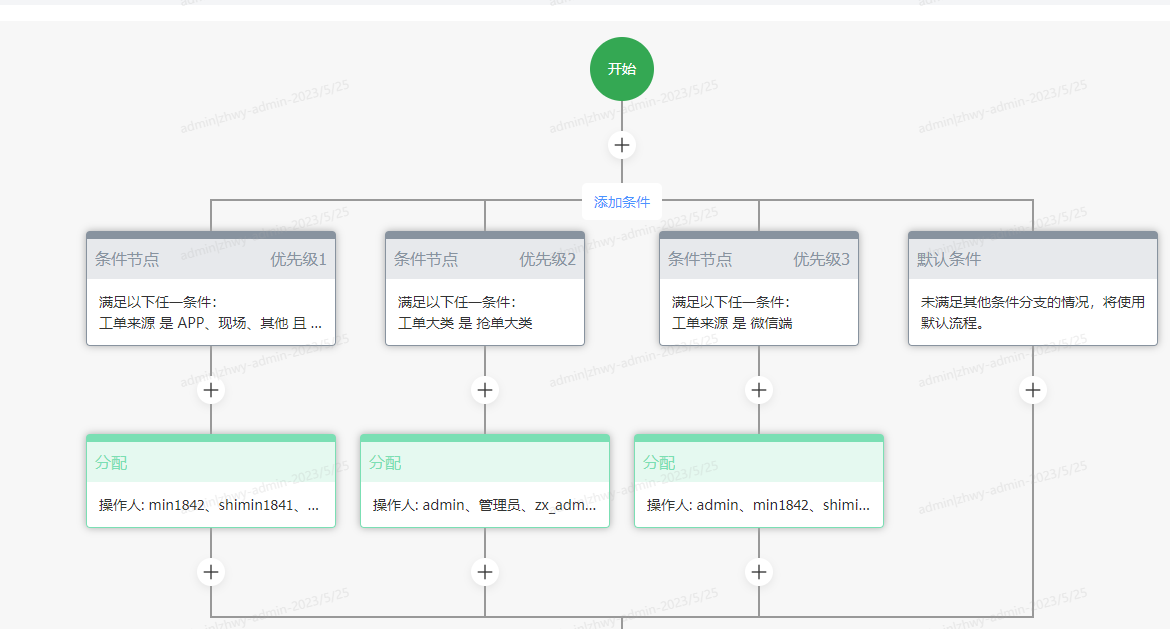Add node below the 默认条件 card
Screen dimensions: 1170x629
(1033, 389)
